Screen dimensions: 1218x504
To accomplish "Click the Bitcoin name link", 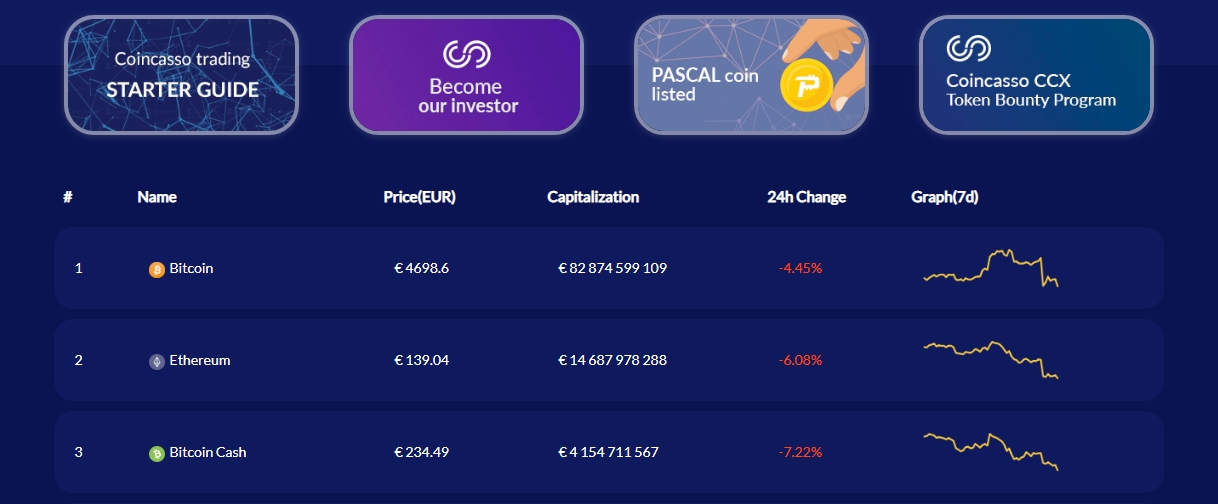I will click(191, 268).
